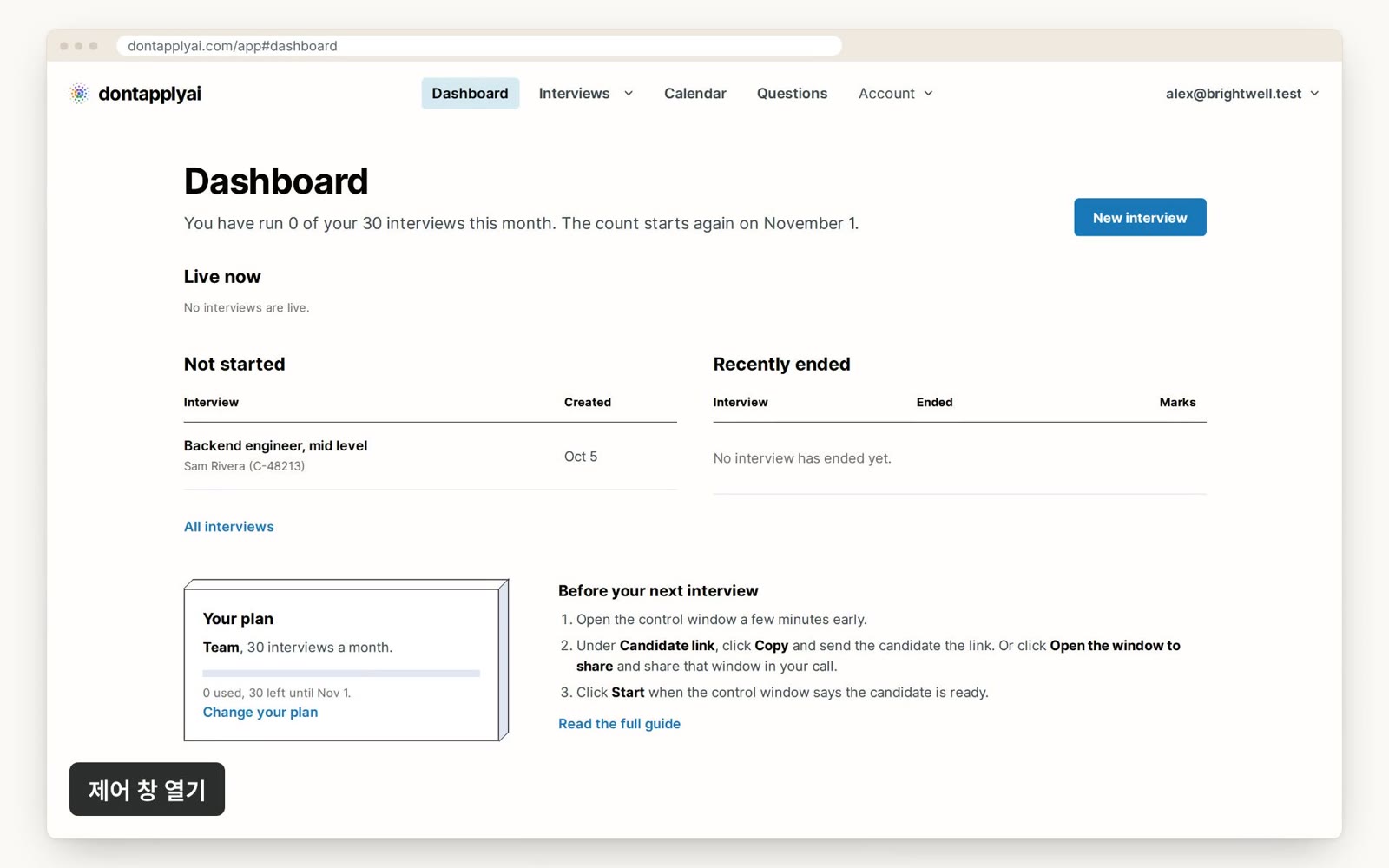Click the Interviews menu label
Viewport: 1389px width, 868px height.
[x=574, y=94]
